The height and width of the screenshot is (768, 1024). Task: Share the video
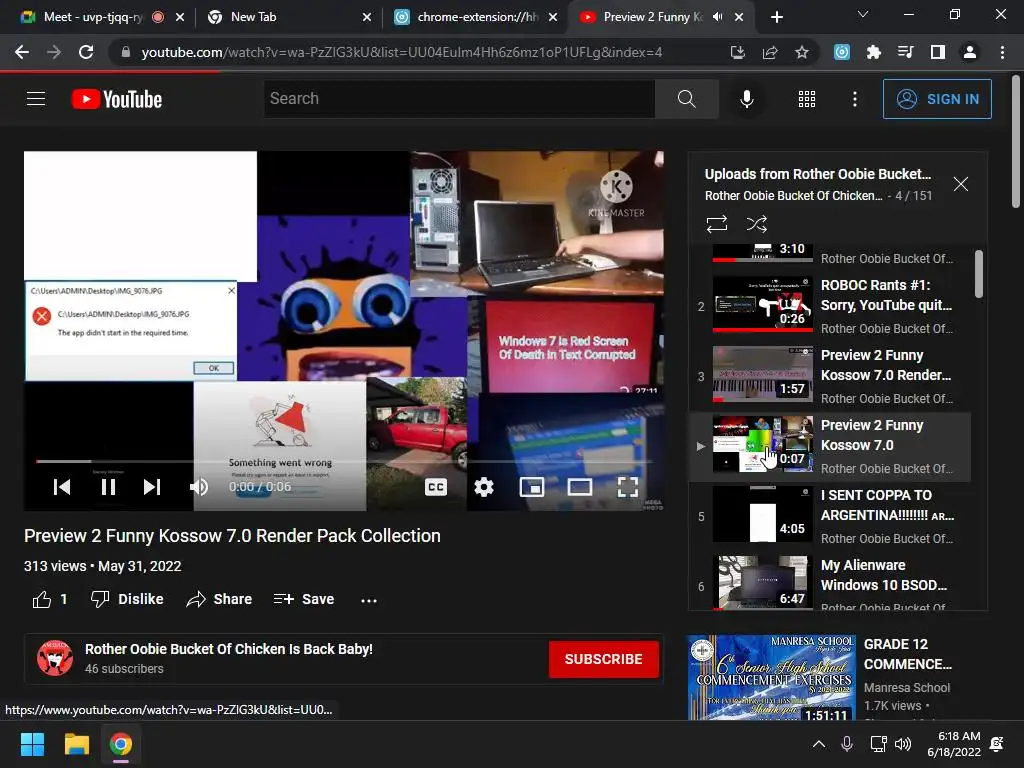(219, 600)
